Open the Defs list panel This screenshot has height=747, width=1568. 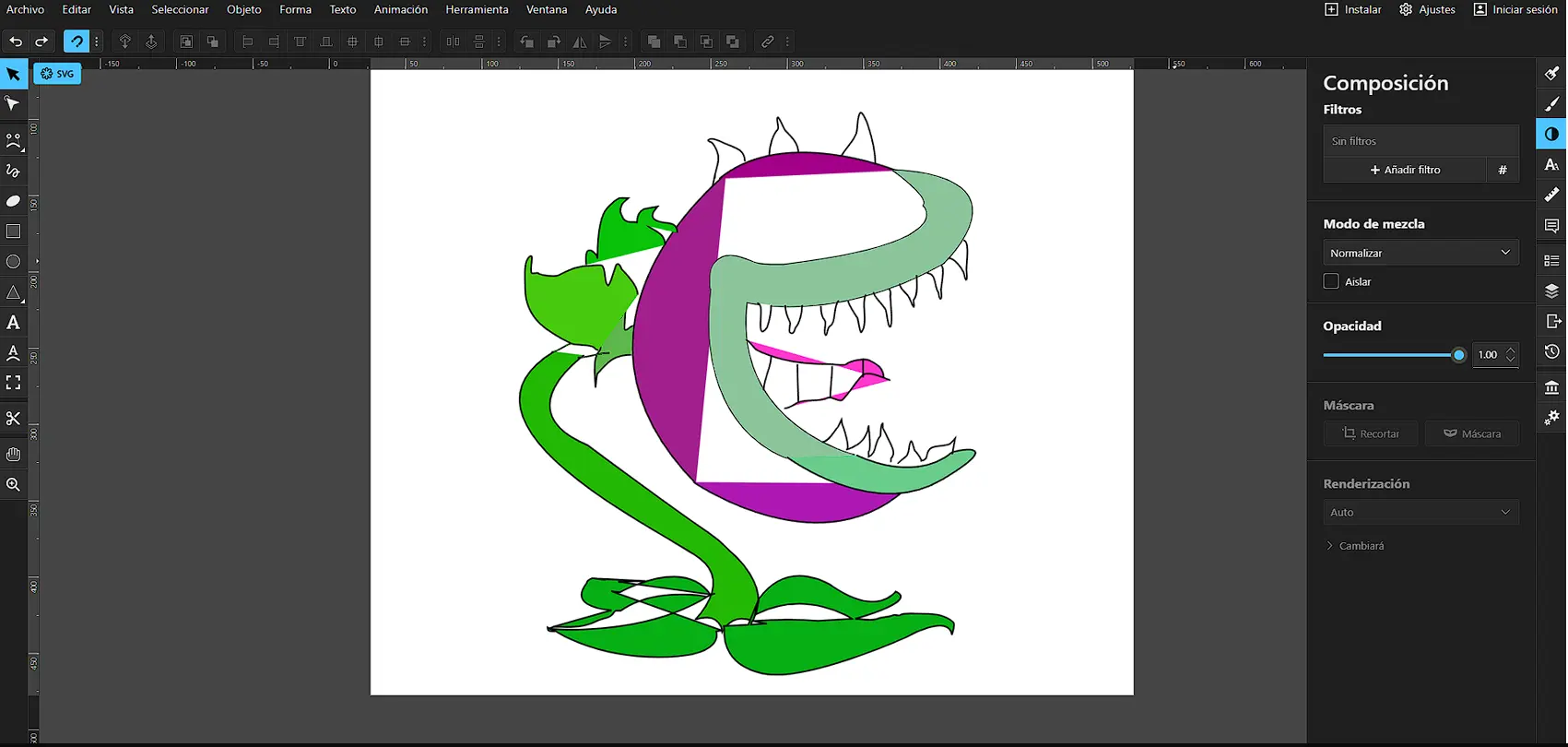tap(1551, 261)
